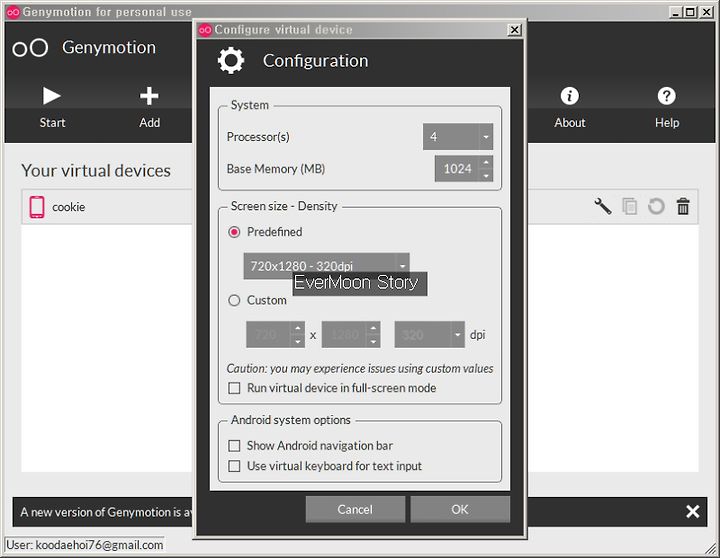720x558 pixels.
Task: Decrease Base Memory with down arrow
Action: pyautogui.click(x=486, y=175)
